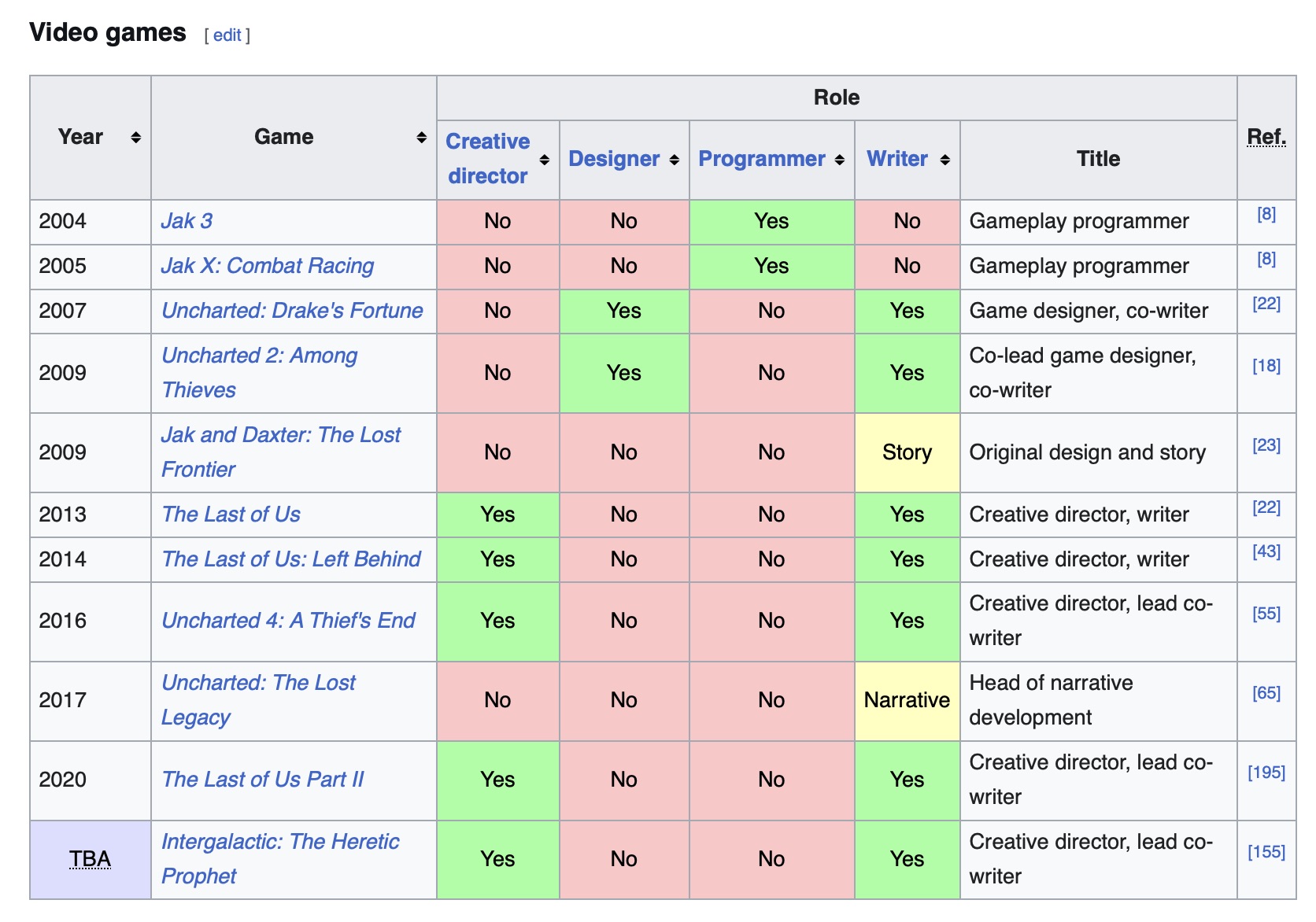Sort by Programmer column arrows

click(840, 160)
